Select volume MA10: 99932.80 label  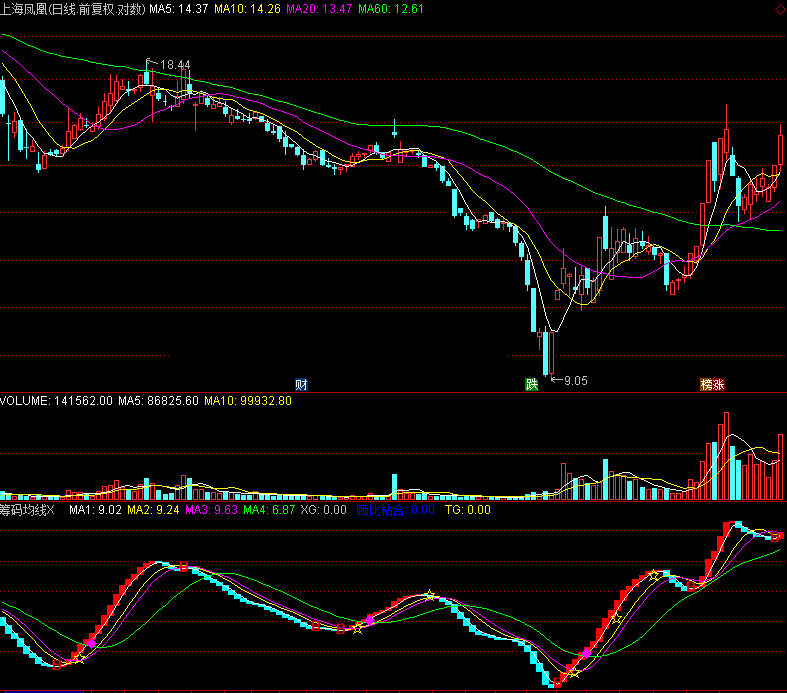click(248, 401)
